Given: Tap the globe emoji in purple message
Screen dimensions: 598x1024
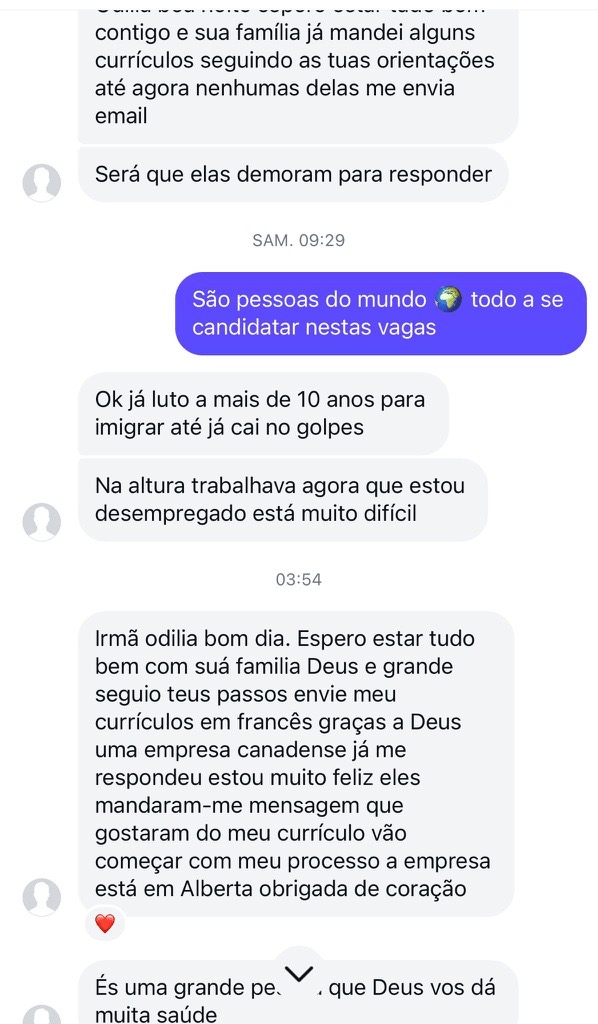Looking at the screenshot, I should [x=448, y=299].
